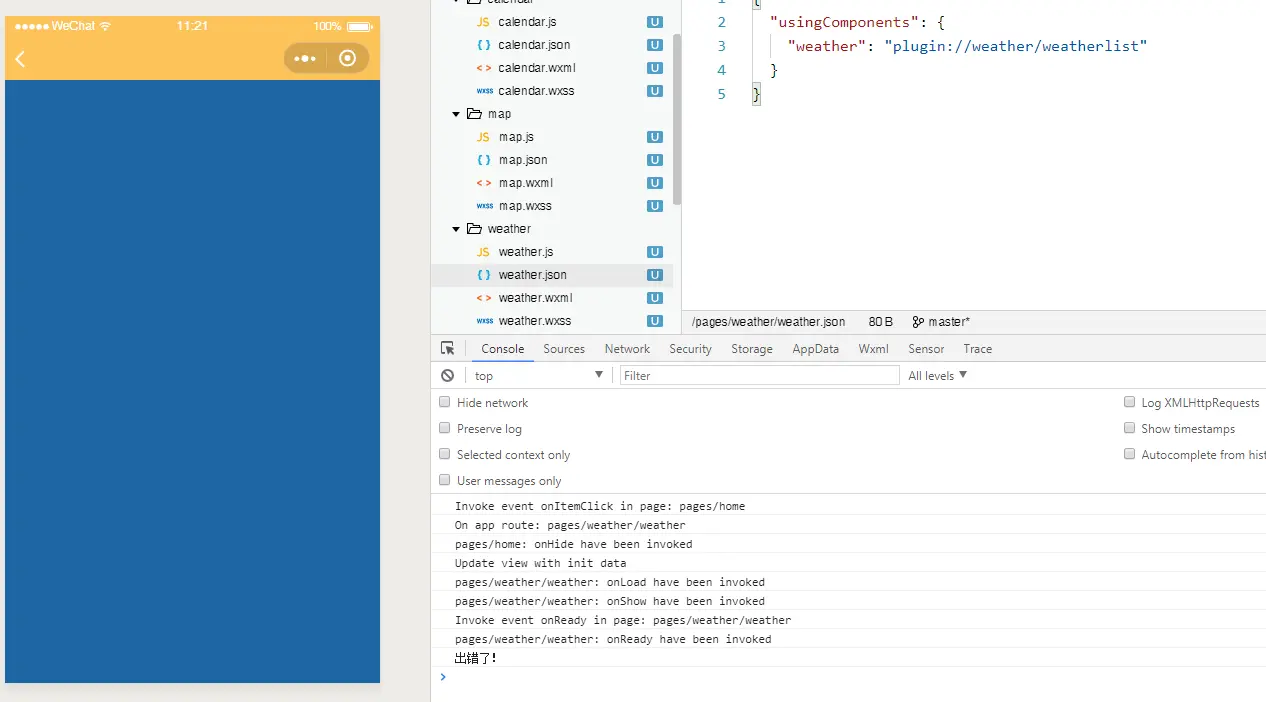Click the file tree scrollbar

tap(677, 118)
